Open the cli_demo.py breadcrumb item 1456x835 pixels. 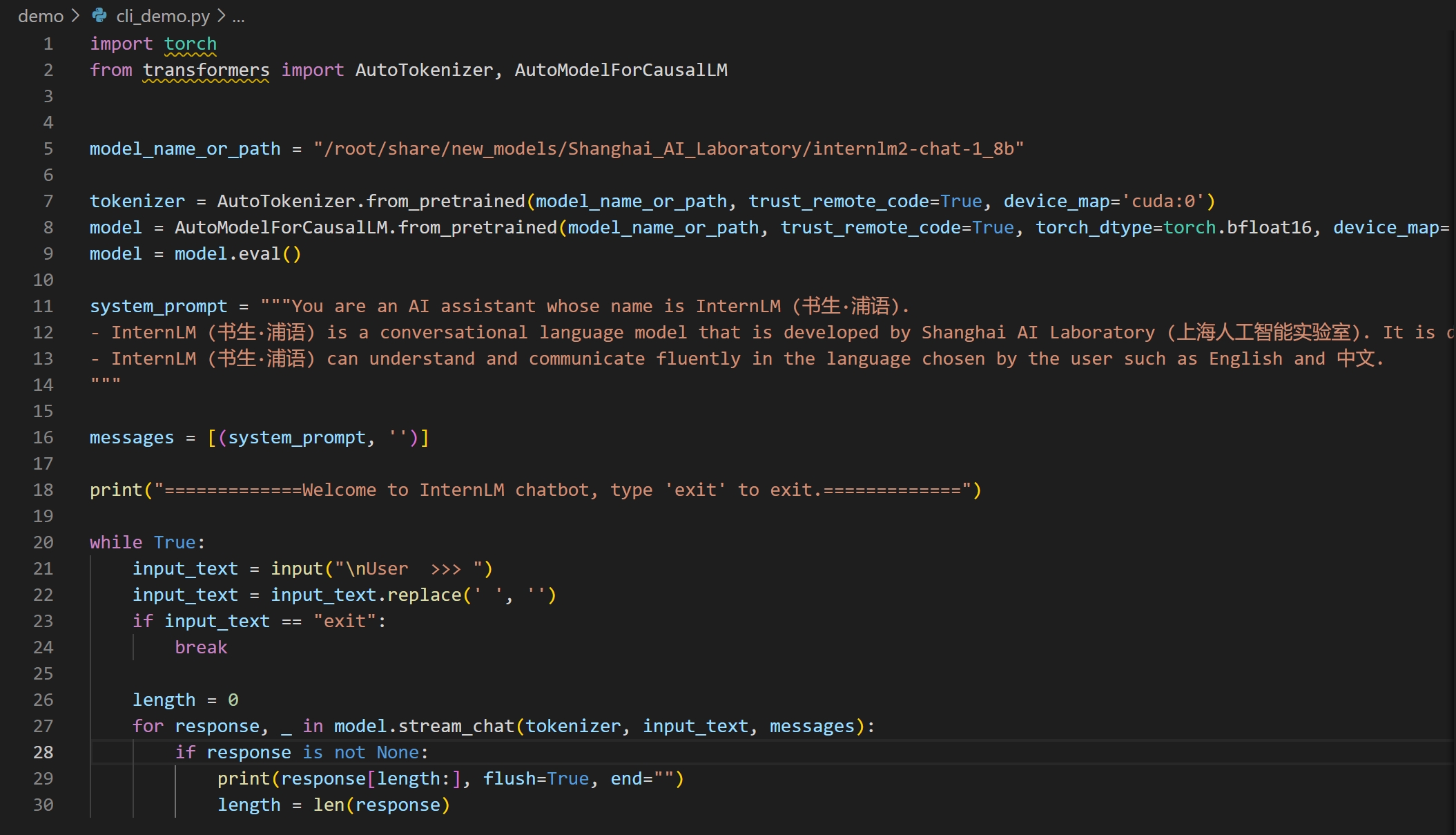tap(162, 16)
